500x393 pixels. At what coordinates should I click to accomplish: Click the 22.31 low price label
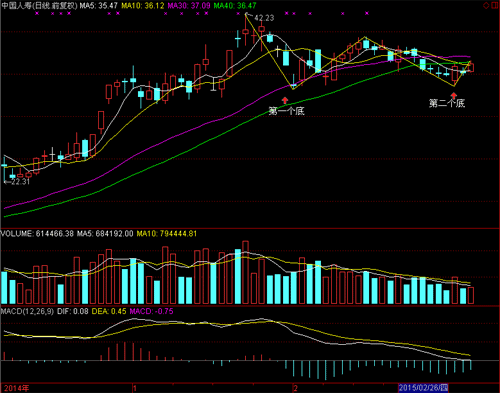[x=20, y=182]
